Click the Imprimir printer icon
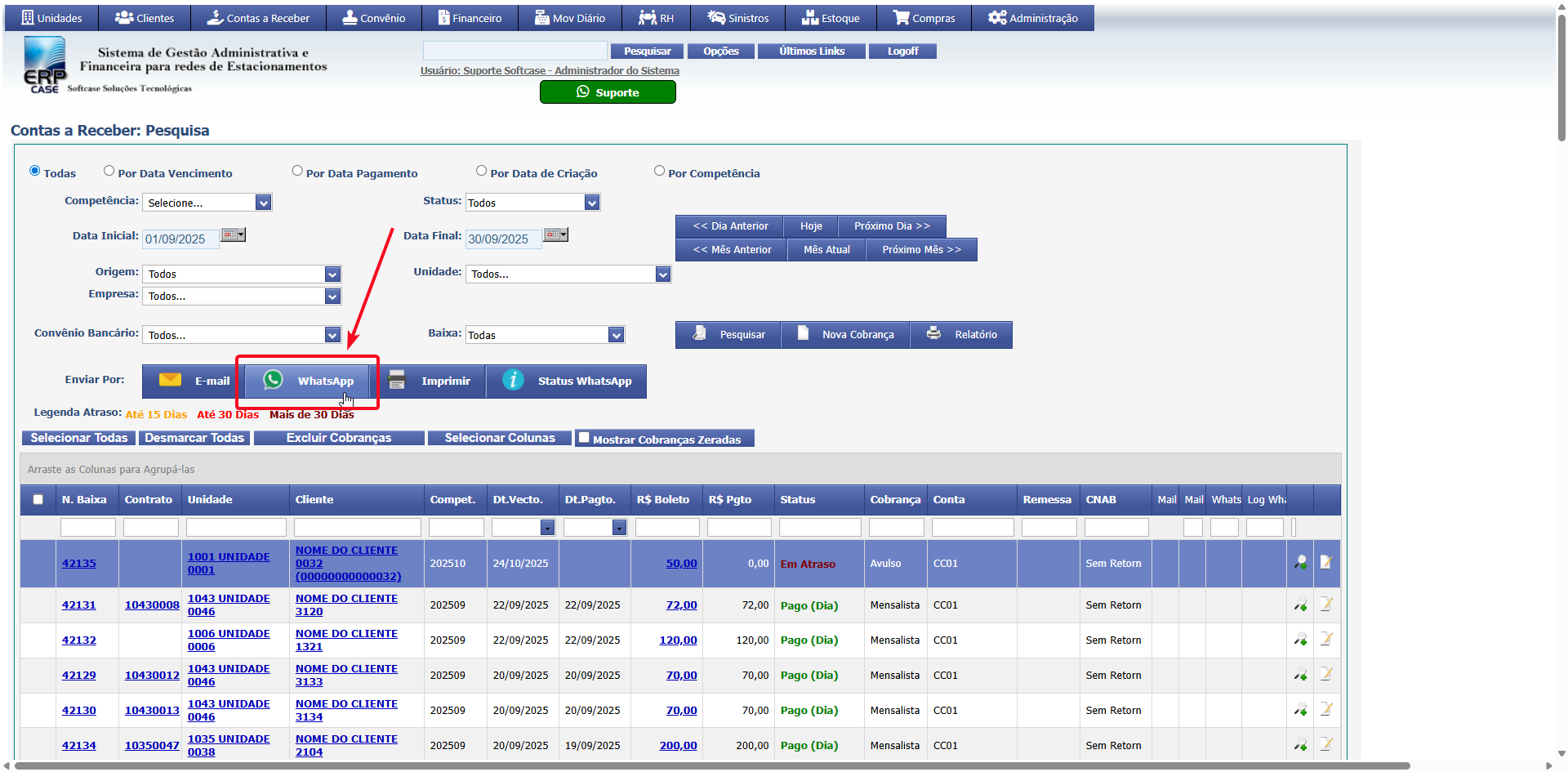 tap(397, 380)
